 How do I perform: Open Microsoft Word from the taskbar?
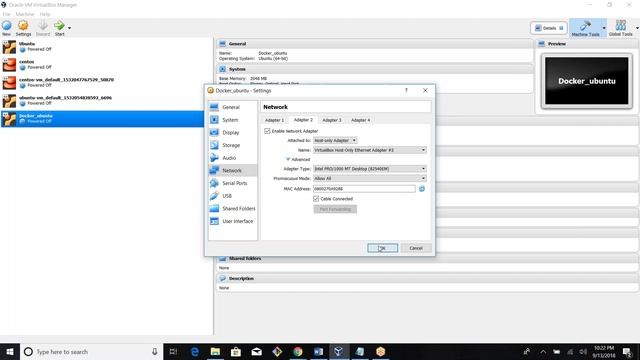318,351
